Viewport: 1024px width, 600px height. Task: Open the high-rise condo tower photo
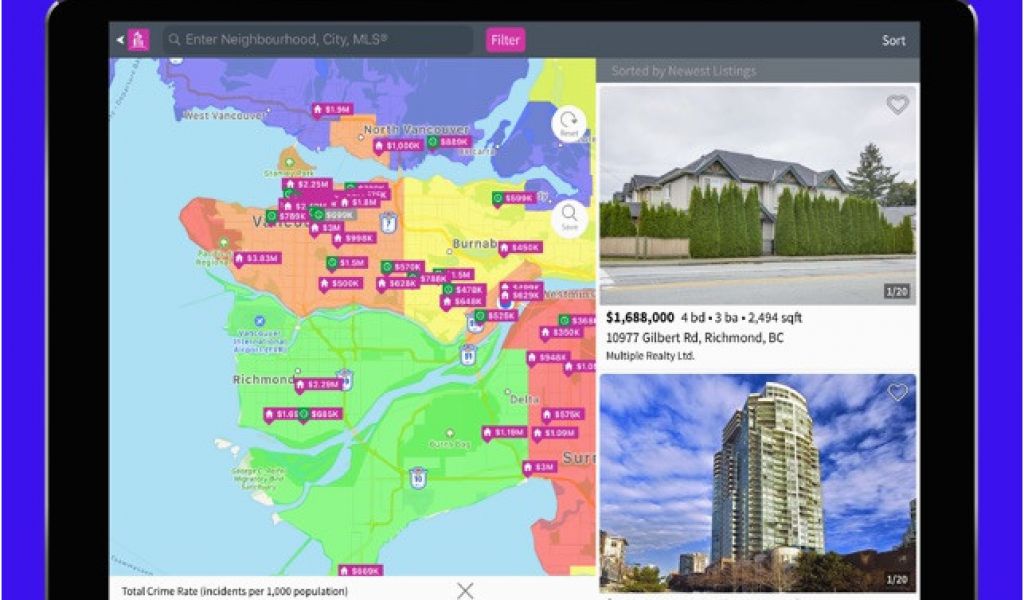[758, 482]
